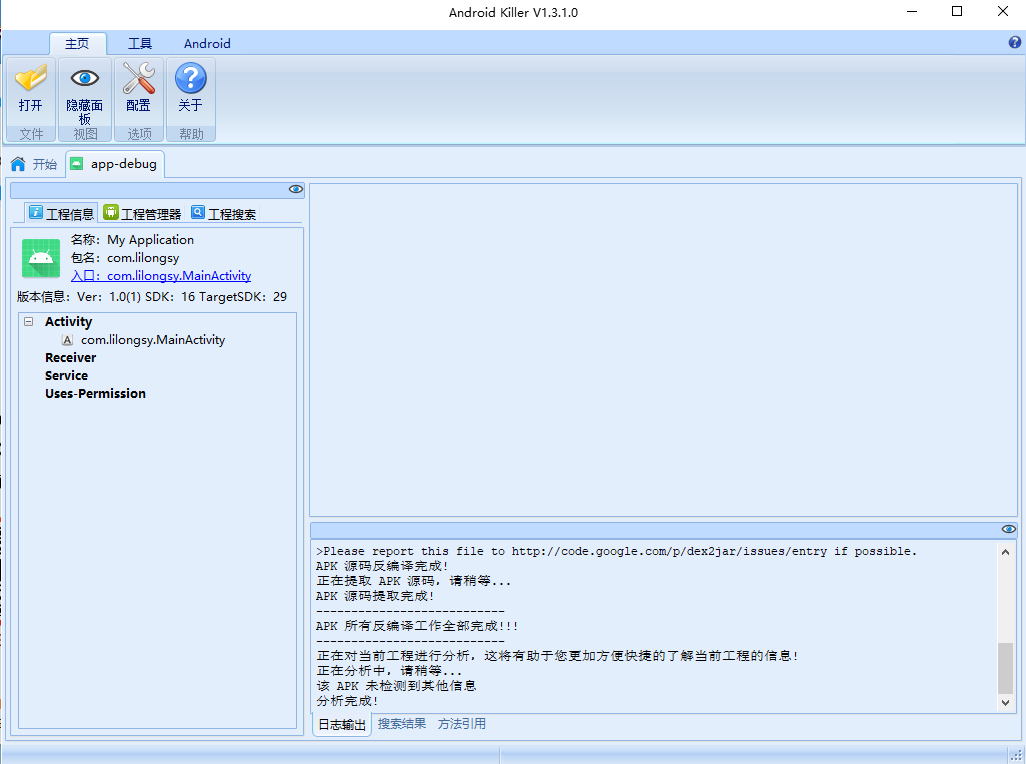Viewport: 1026px width, 764px height.
Task: Open the Android ribbon tab
Action: [206, 43]
